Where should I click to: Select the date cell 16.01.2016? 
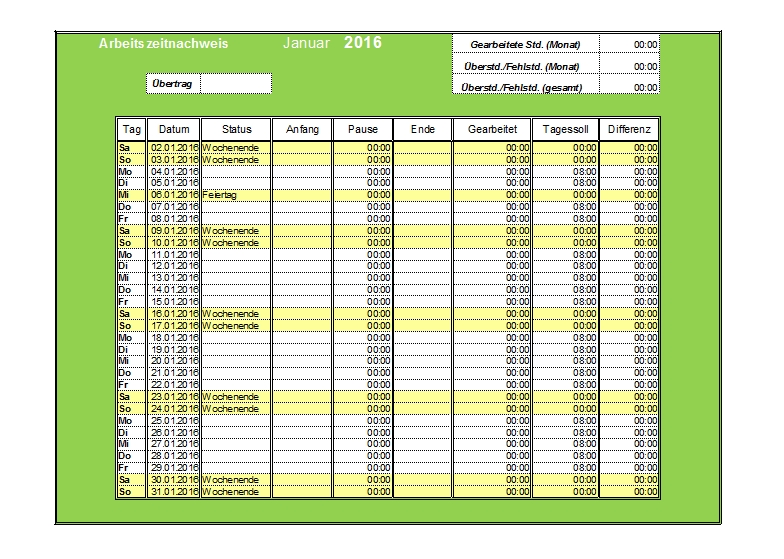click(174, 314)
